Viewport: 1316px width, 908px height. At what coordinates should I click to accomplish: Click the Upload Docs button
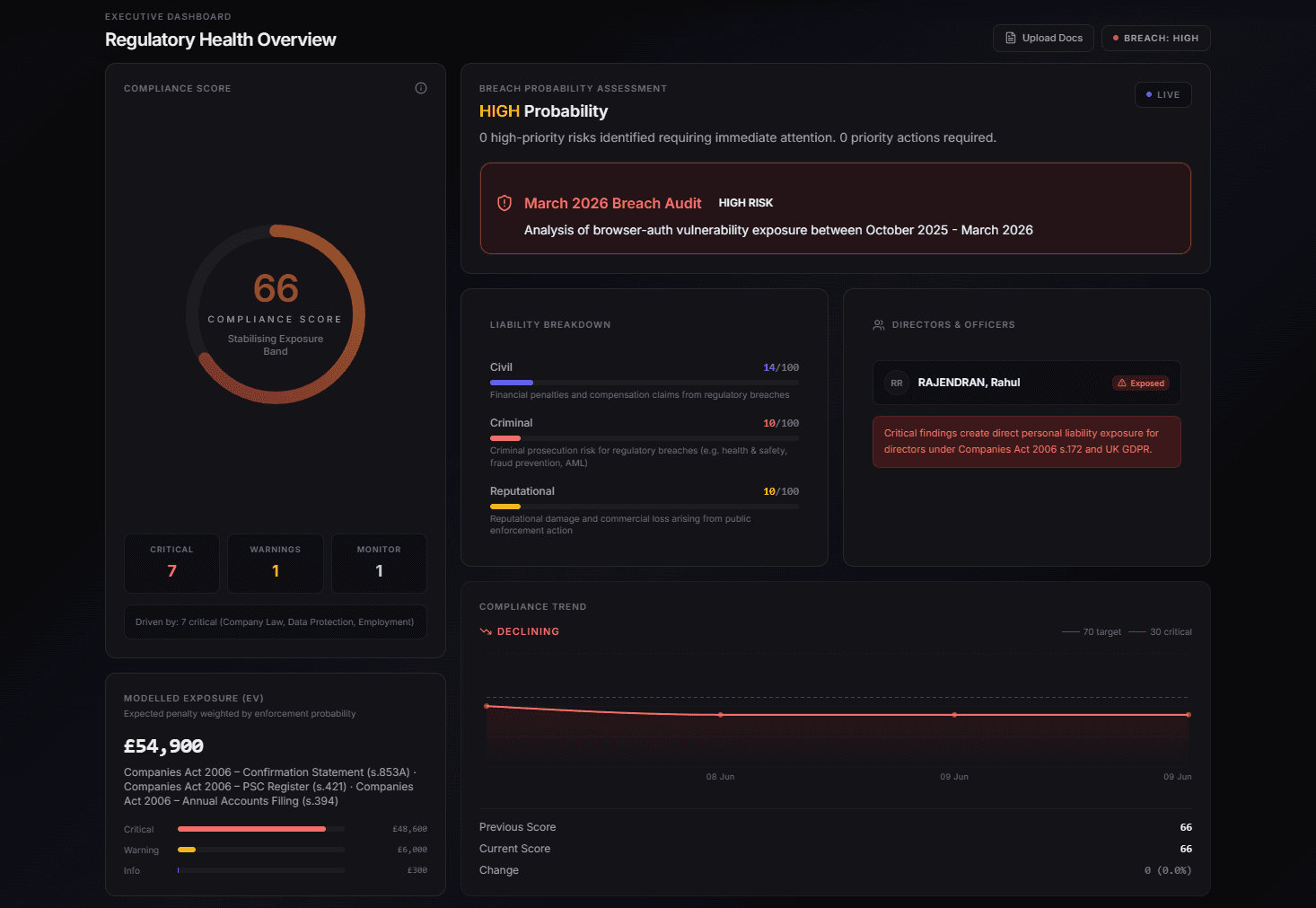[x=1043, y=38]
